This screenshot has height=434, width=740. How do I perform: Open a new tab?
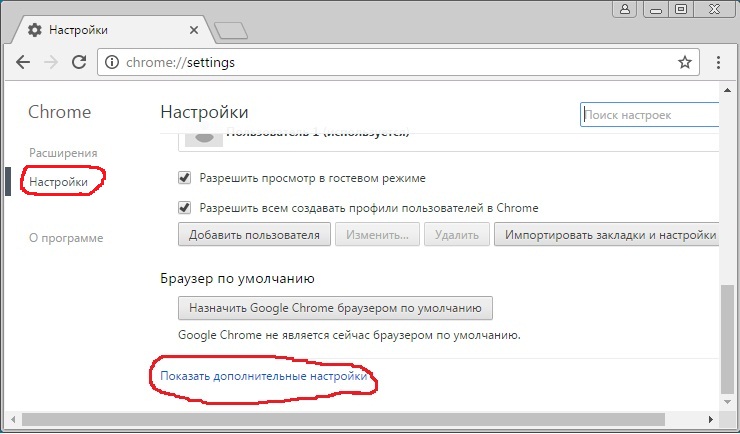tap(231, 31)
